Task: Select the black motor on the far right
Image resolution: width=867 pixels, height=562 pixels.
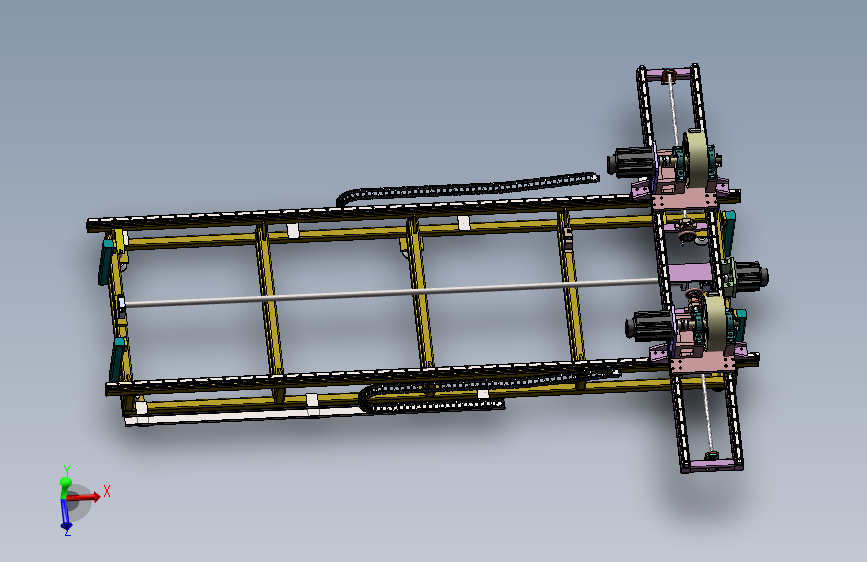Action: [751, 275]
